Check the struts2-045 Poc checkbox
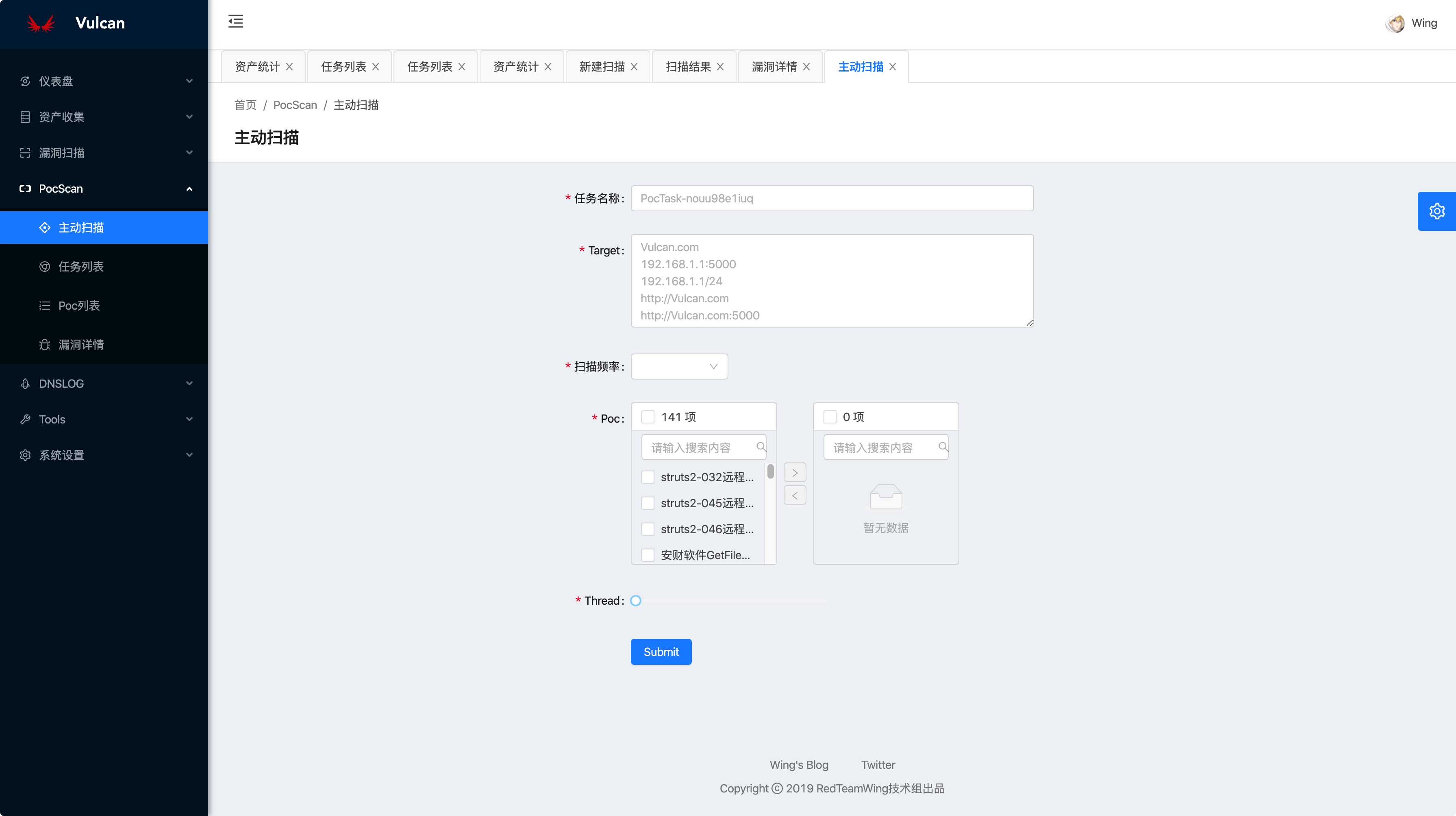1456x816 pixels. tap(648, 503)
